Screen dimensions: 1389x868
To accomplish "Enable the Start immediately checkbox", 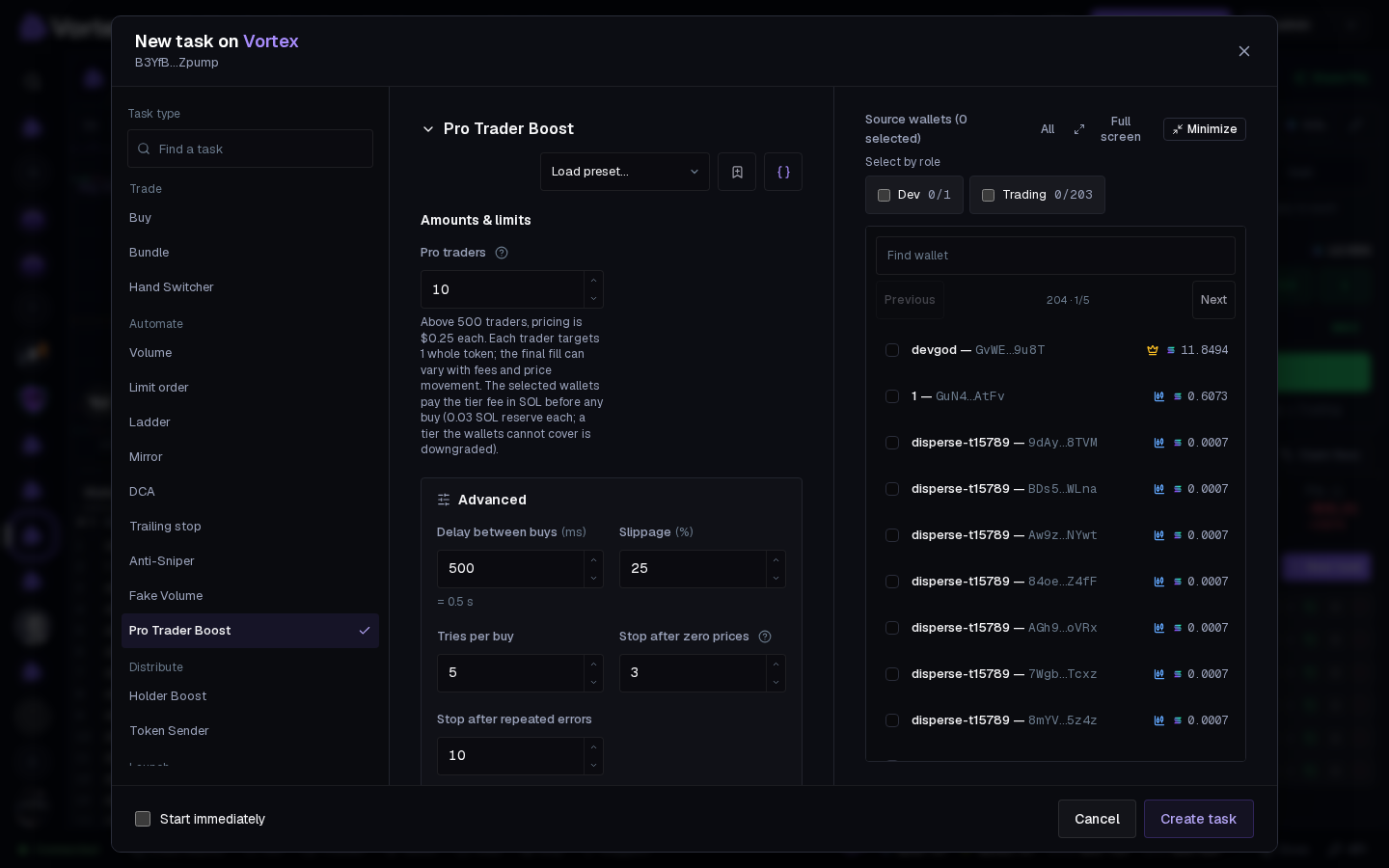I will (x=143, y=819).
